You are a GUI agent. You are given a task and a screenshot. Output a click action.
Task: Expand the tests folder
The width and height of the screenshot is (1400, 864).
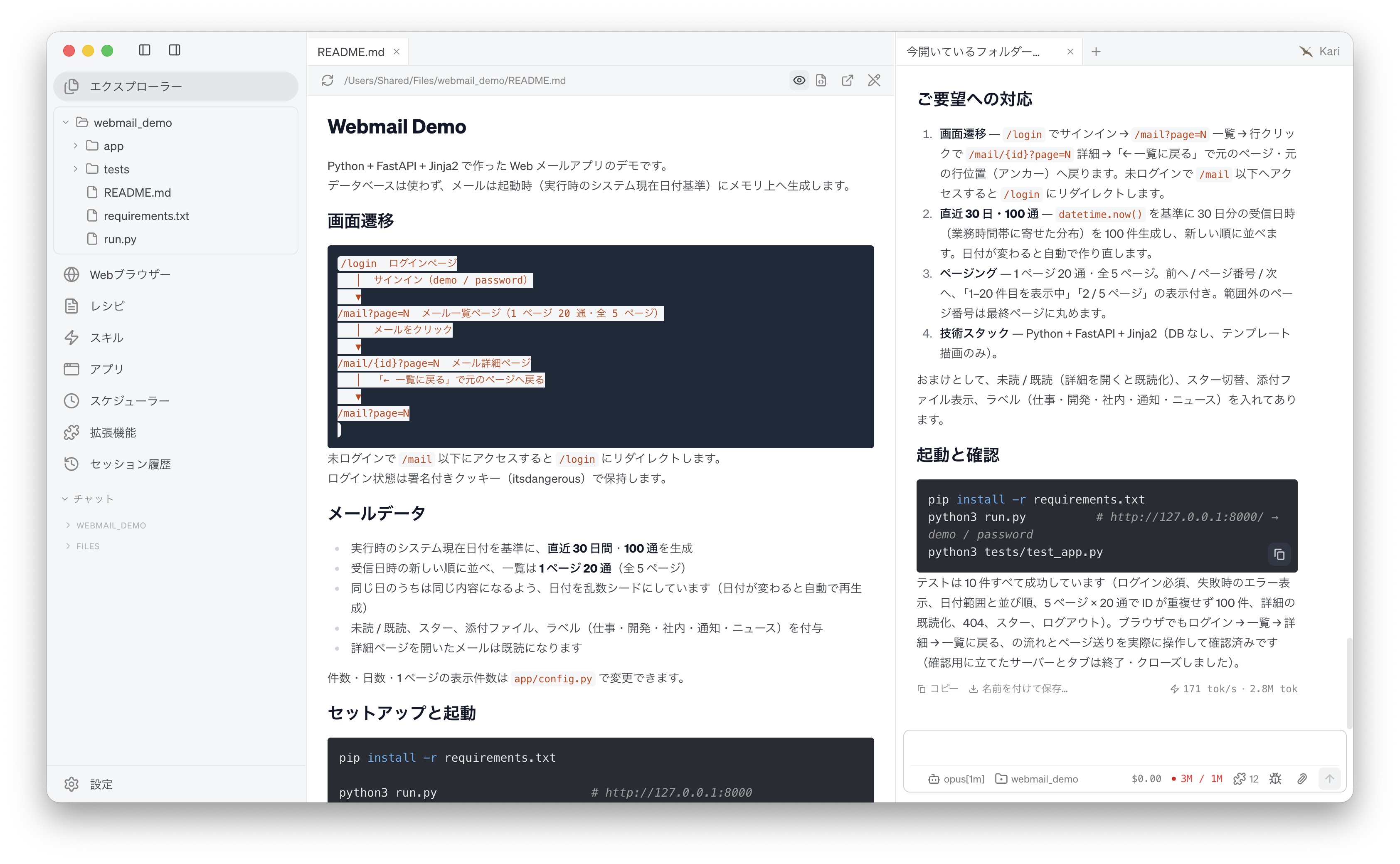click(75, 170)
